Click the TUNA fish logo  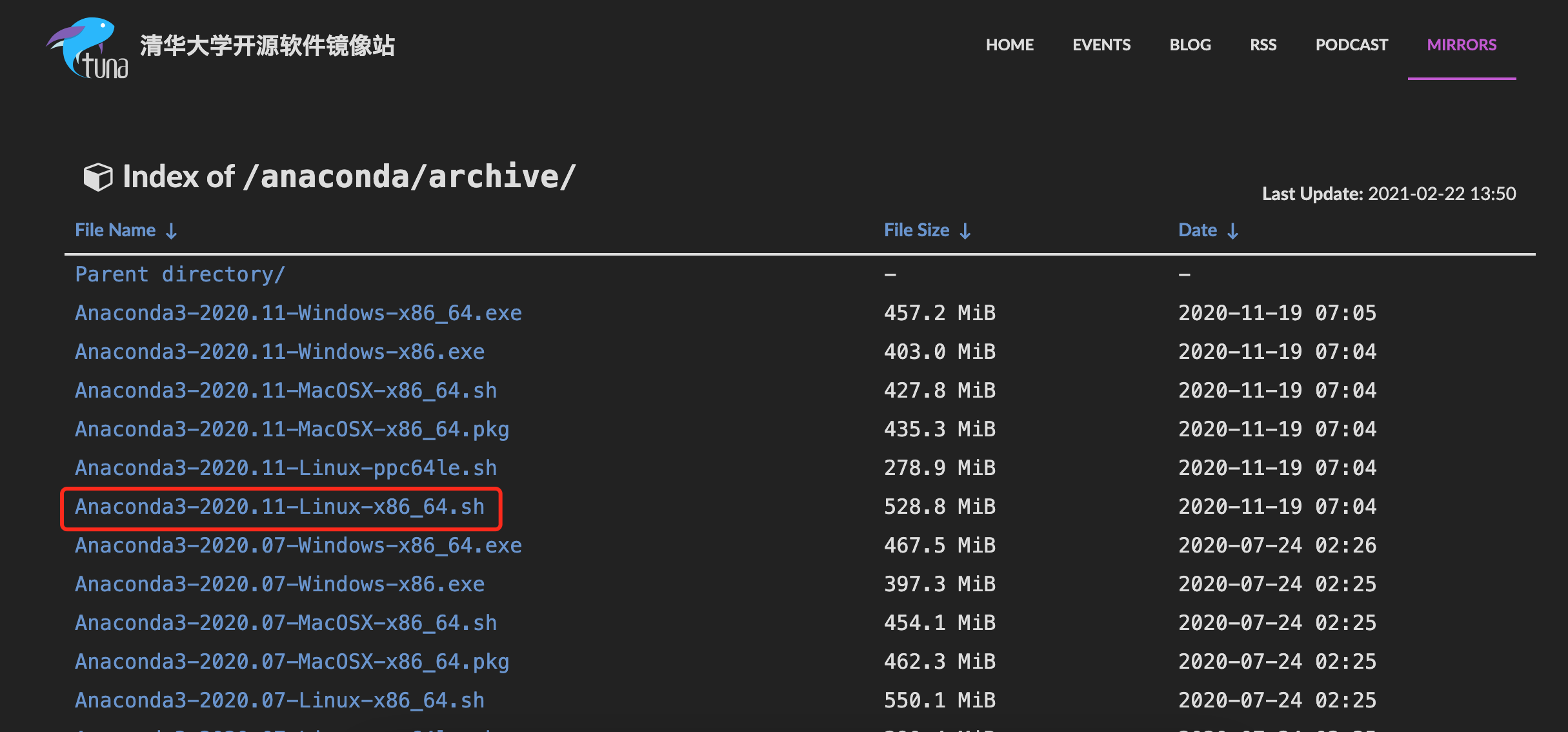(x=87, y=45)
